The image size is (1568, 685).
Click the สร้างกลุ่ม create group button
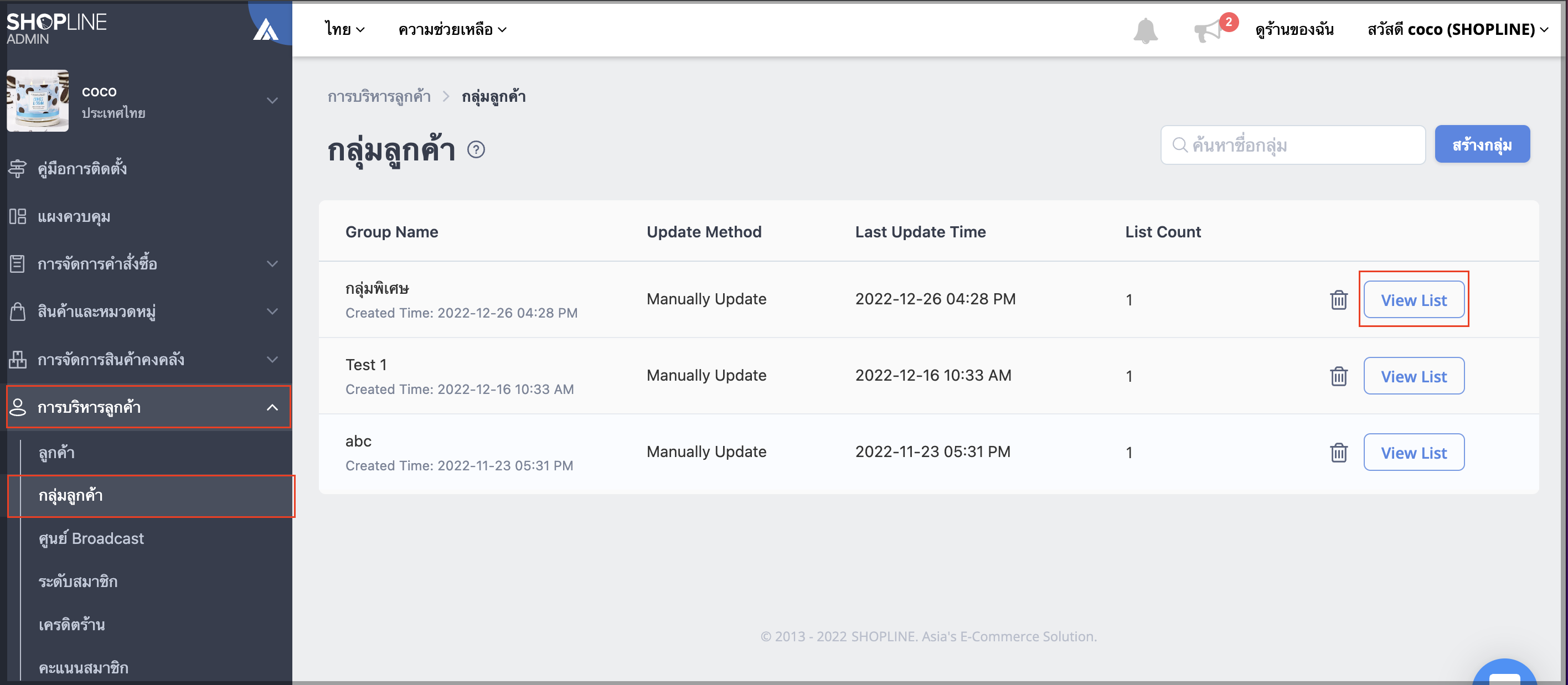[1482, 144]
